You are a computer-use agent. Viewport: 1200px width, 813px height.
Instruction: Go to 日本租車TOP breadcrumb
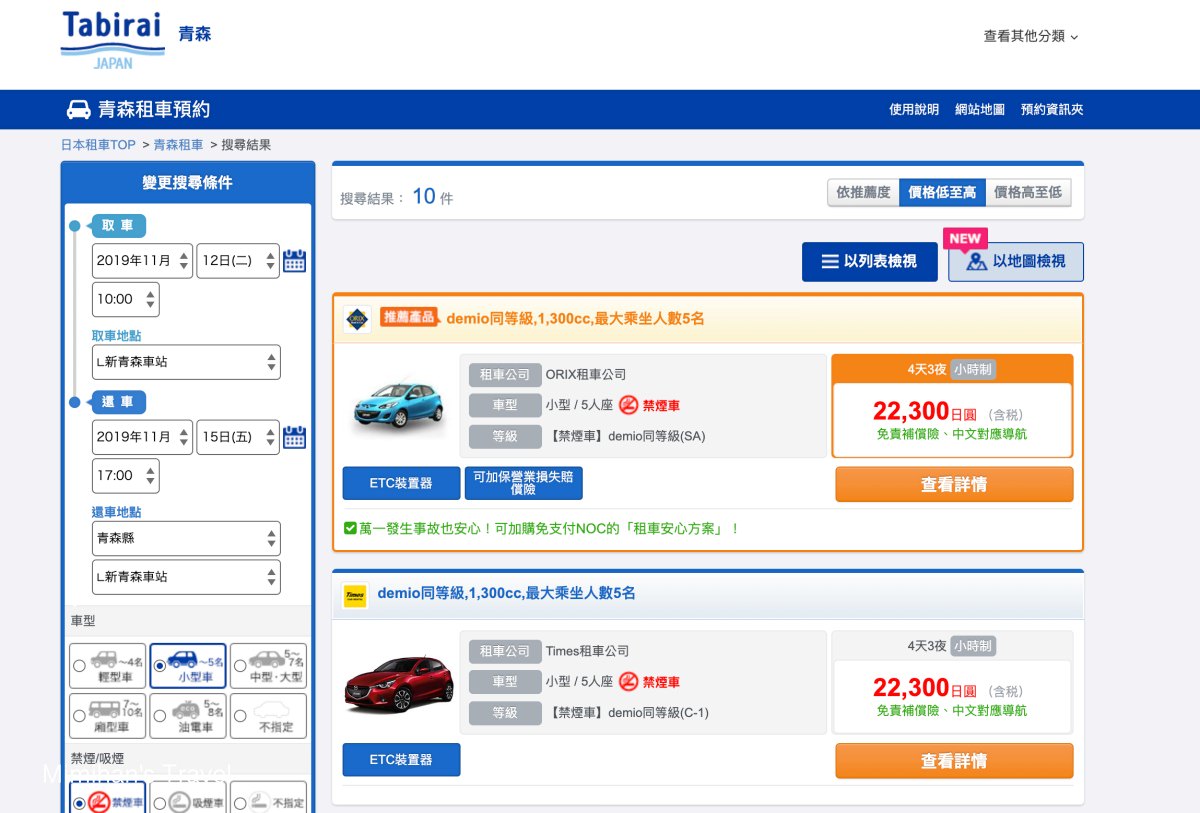pyautogui.click(x=98, y=145)
